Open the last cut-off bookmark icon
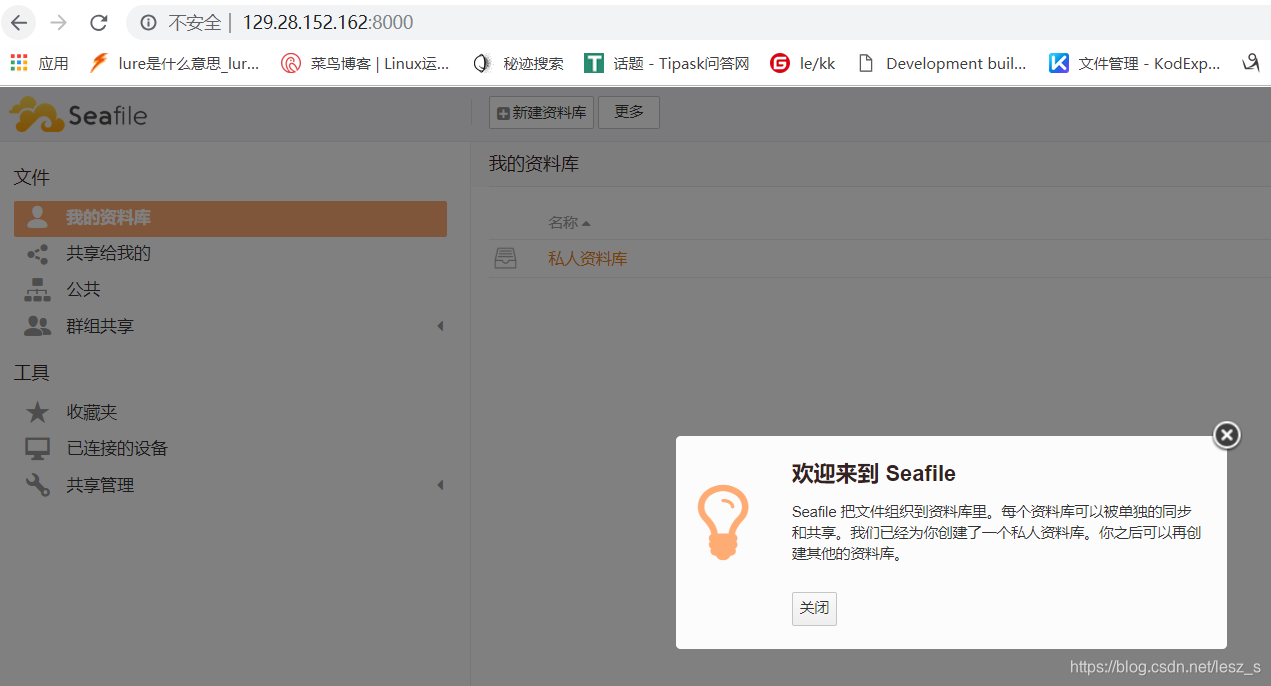 (1251, 63)
